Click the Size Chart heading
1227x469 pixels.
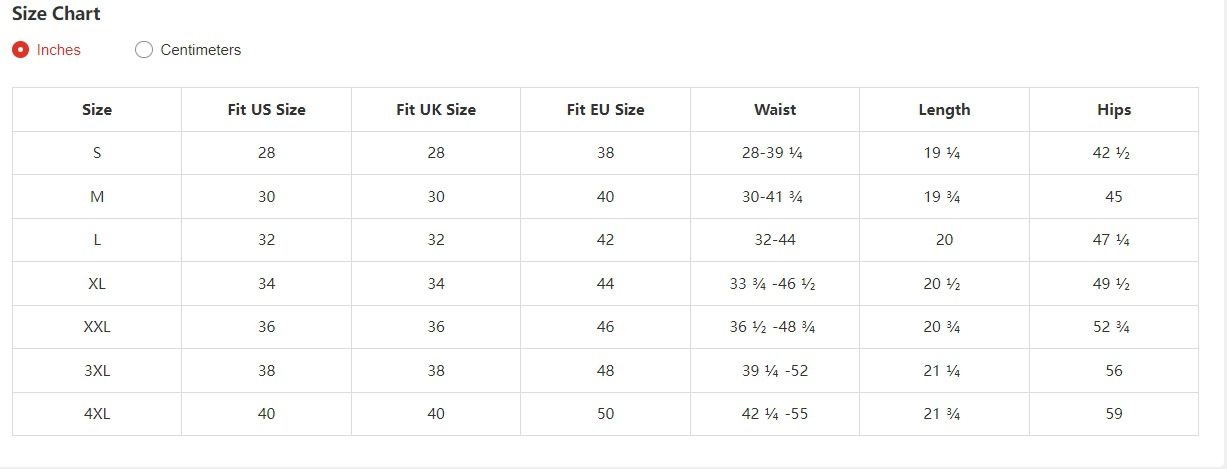56,14
